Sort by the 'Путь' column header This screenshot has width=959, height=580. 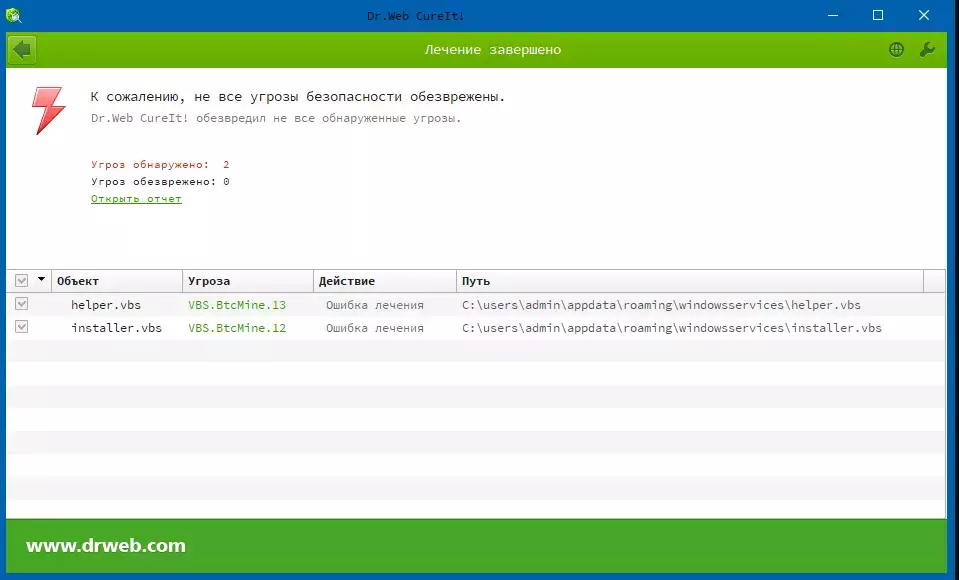[690, 281]
